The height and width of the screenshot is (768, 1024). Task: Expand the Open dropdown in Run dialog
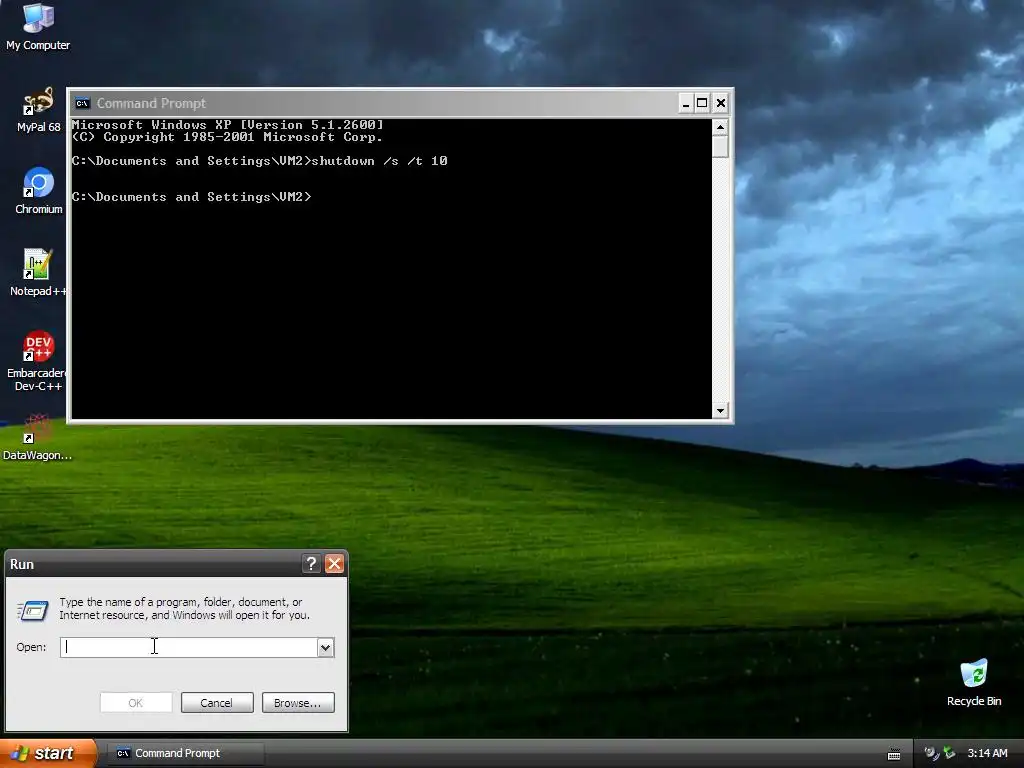pyautogui.click(x=325, y=647)
